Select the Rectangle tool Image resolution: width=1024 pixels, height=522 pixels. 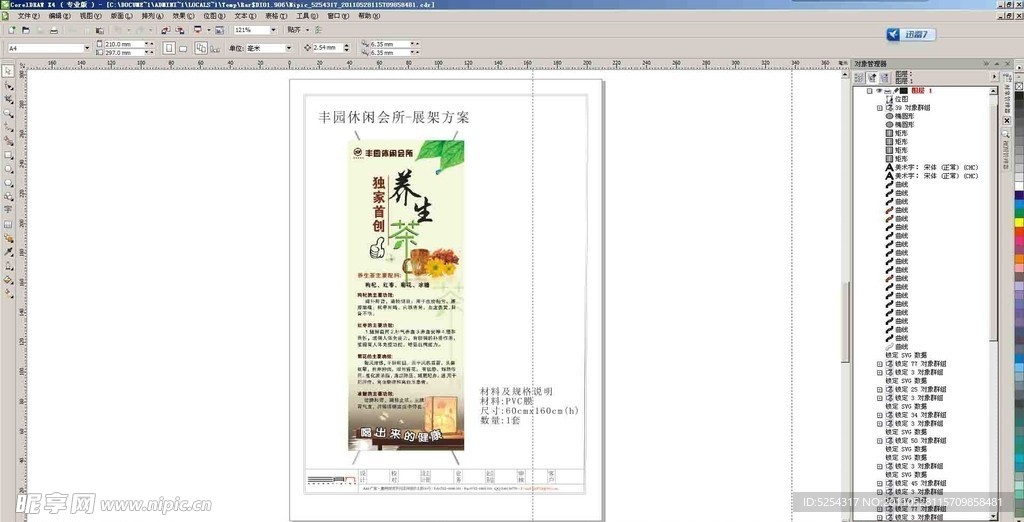click(x=8, y=155)
